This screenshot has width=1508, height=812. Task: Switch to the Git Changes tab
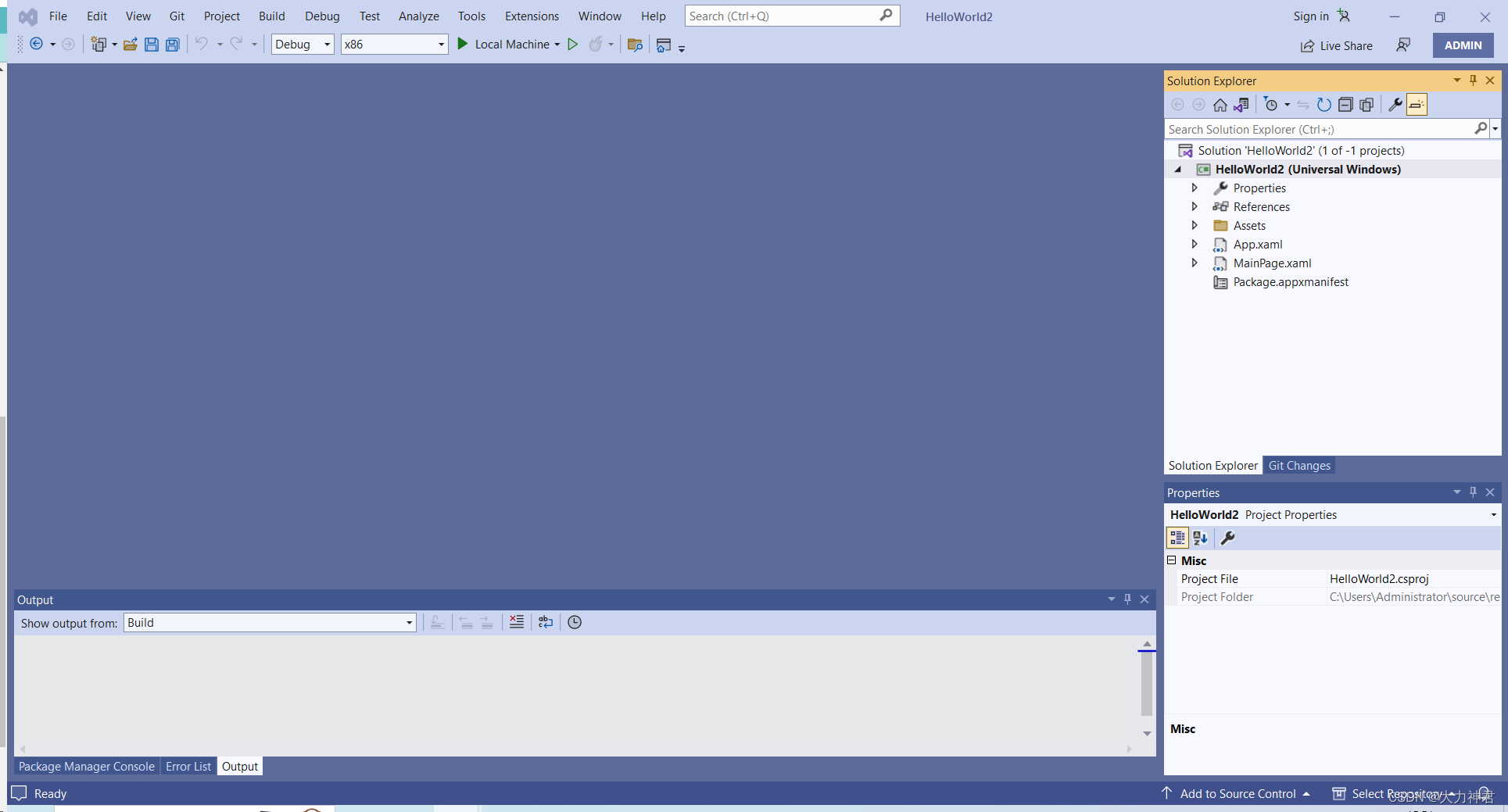click(1298, 465)
